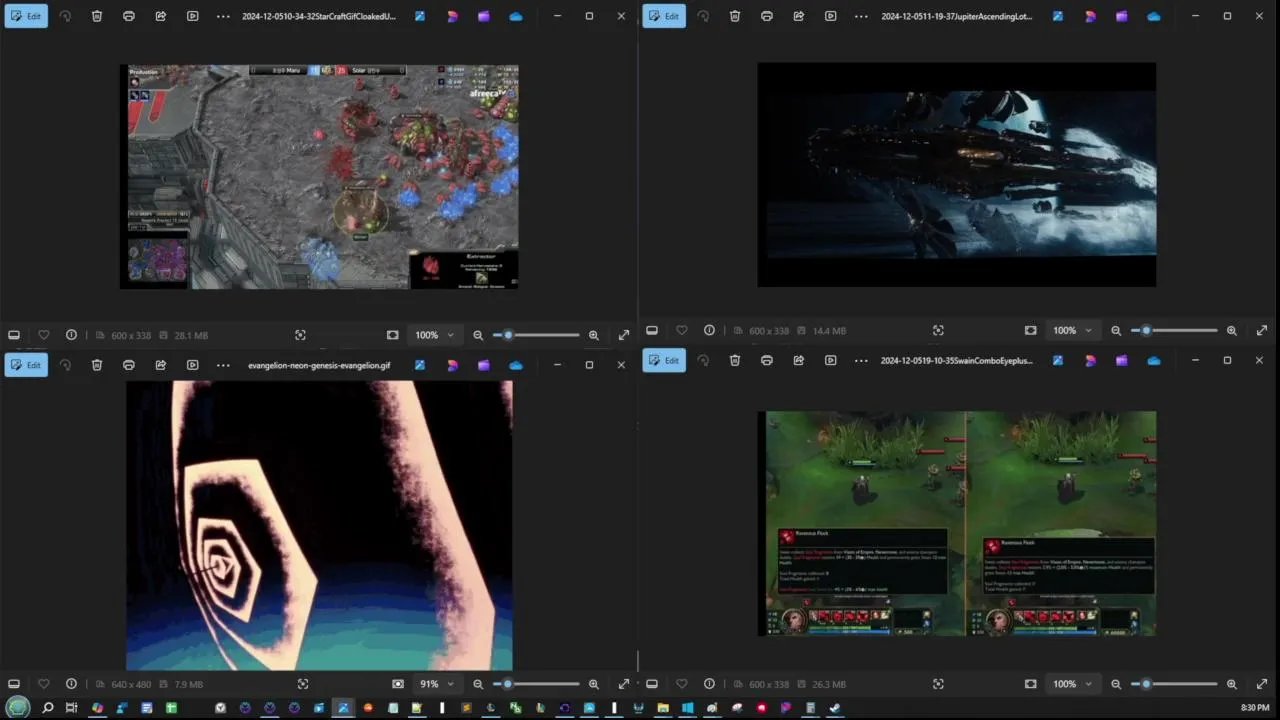
Task: Favorite the SwainCombo gif with heart
Action: 681,684
